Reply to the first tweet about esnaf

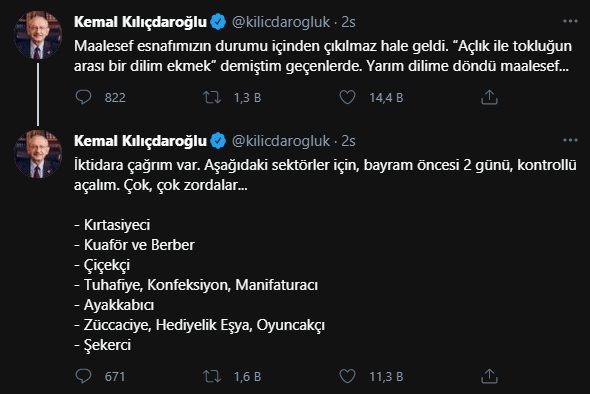coord(84,97)
